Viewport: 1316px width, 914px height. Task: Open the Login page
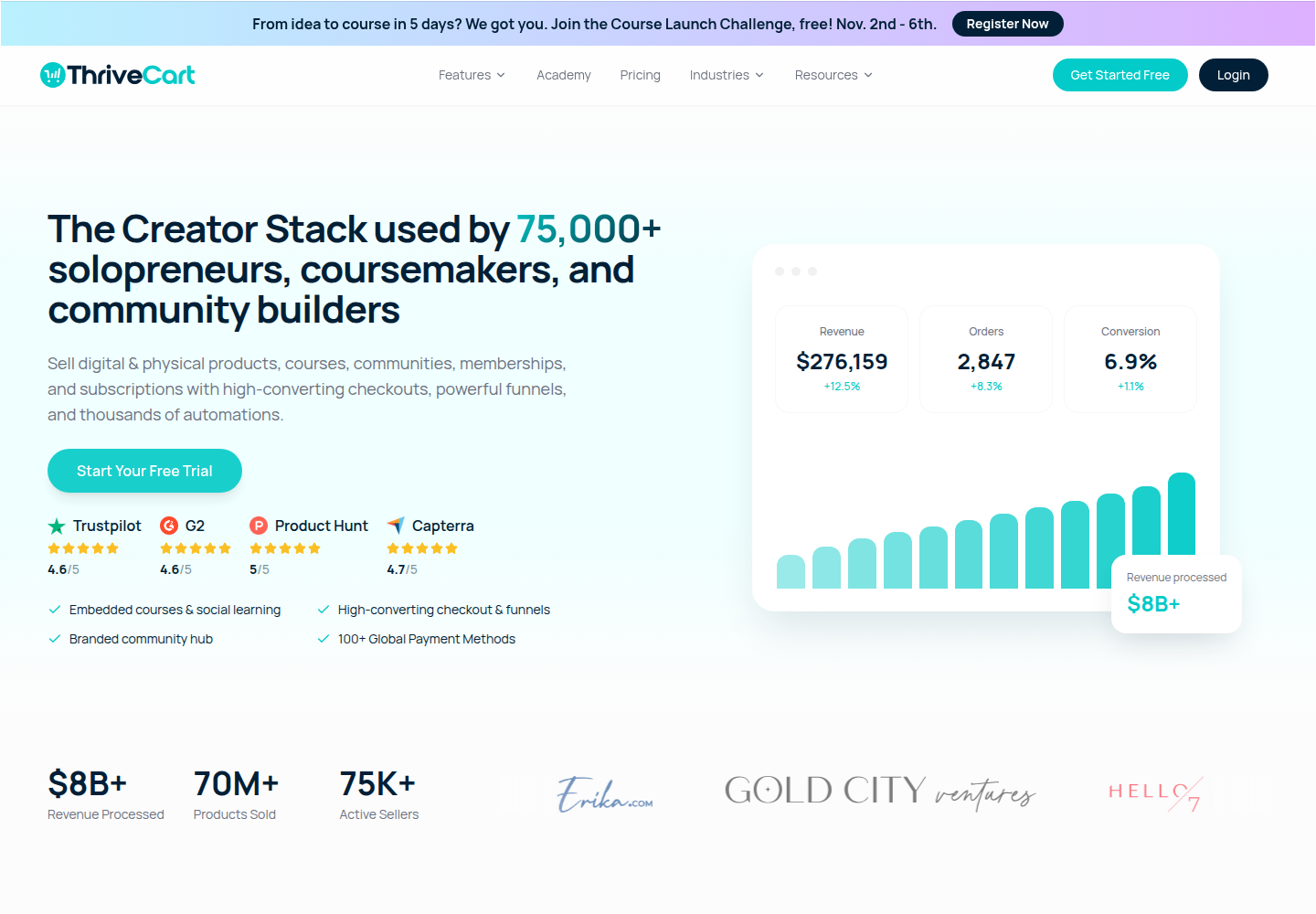(1233, 75)
